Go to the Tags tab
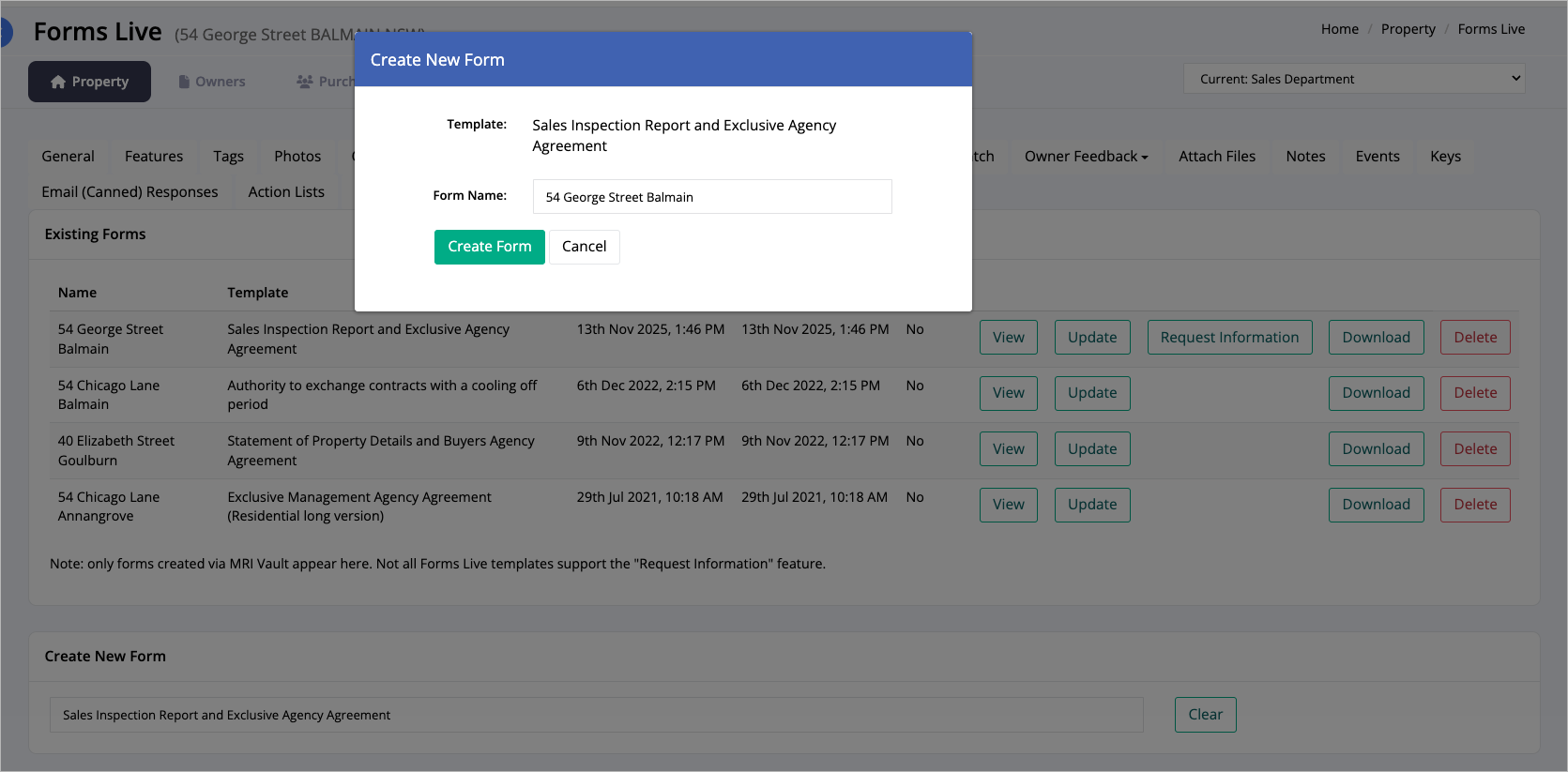The image size is (1568, 772). tap(228, 157)
